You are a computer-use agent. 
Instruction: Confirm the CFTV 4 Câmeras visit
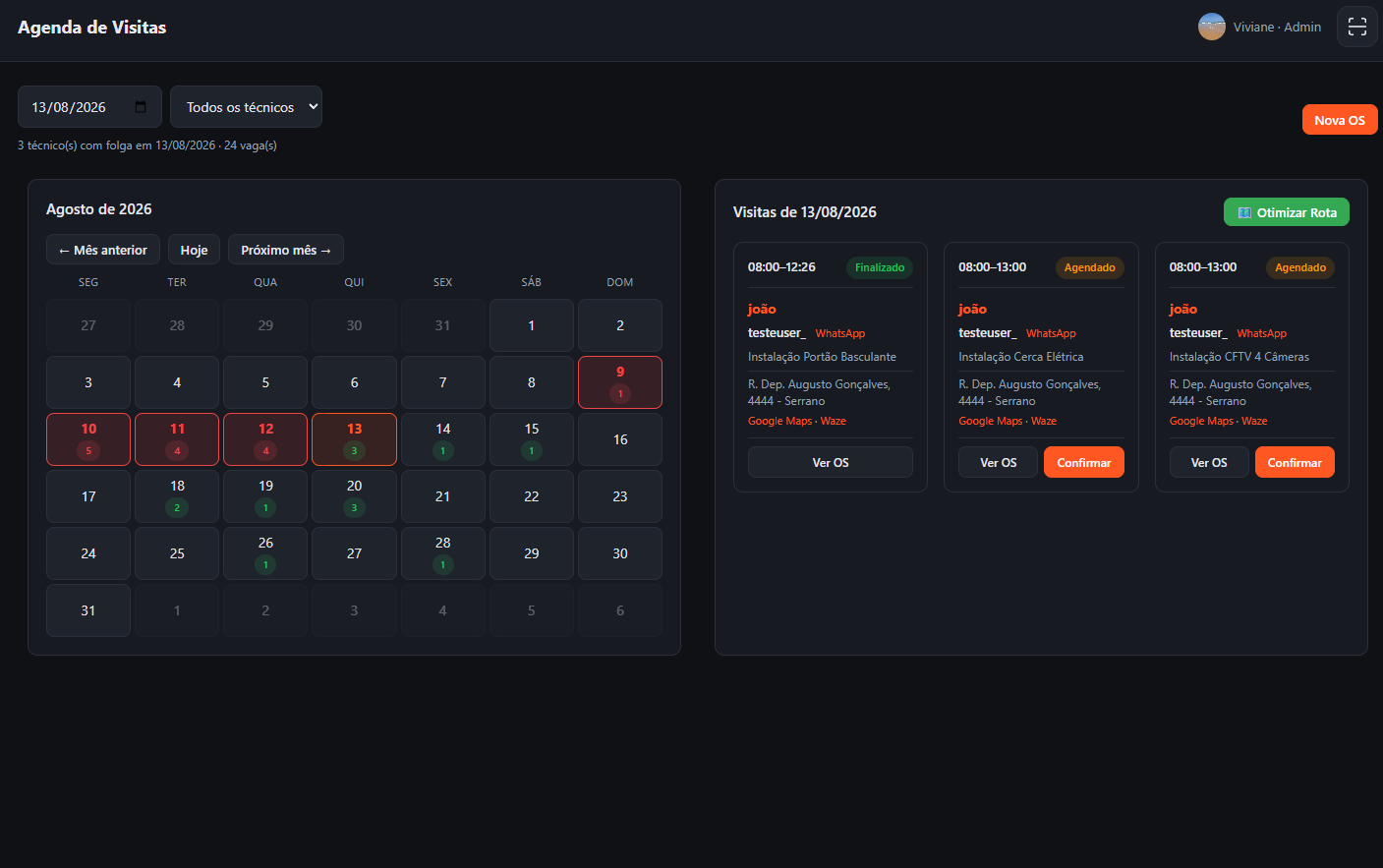1295,462
